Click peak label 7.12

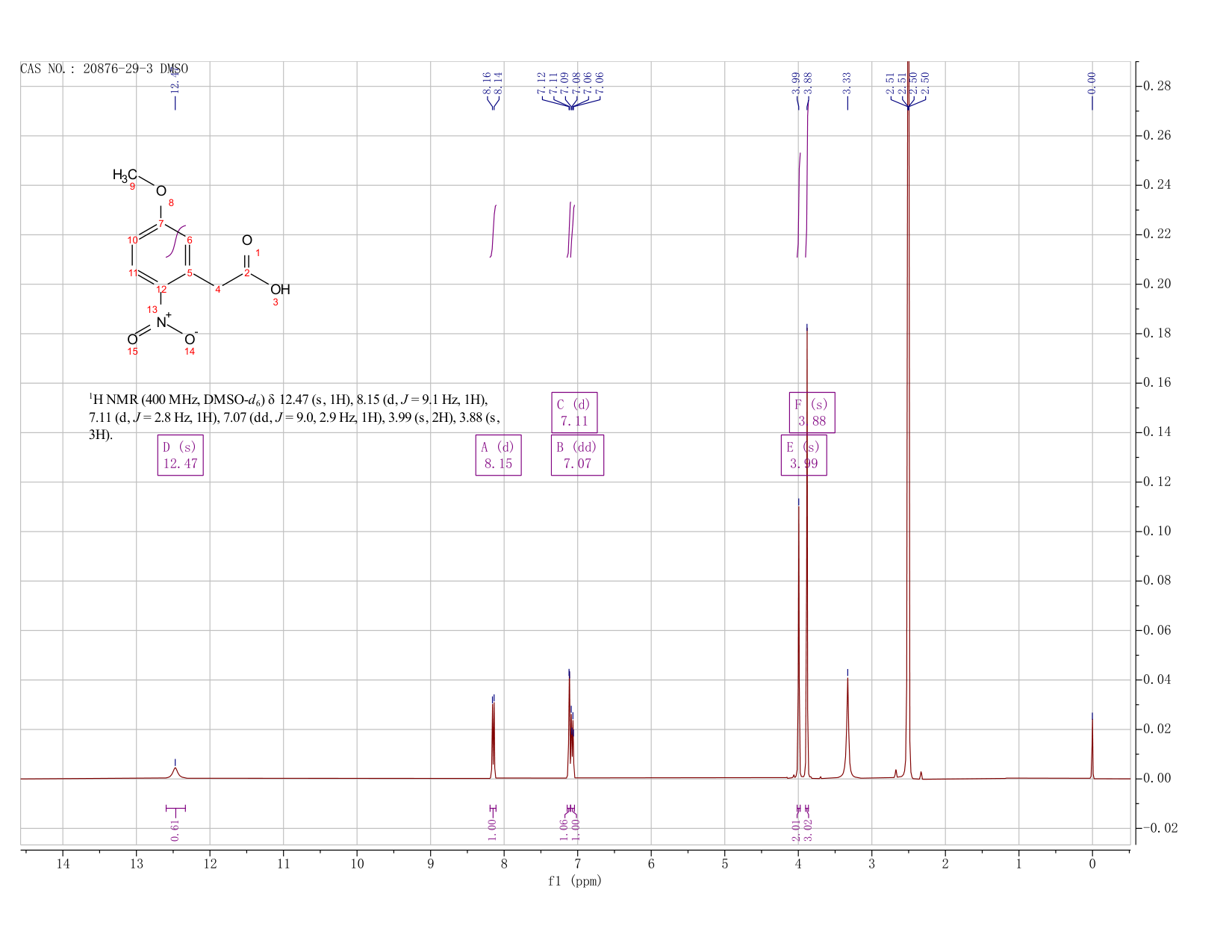coord(541,82)
